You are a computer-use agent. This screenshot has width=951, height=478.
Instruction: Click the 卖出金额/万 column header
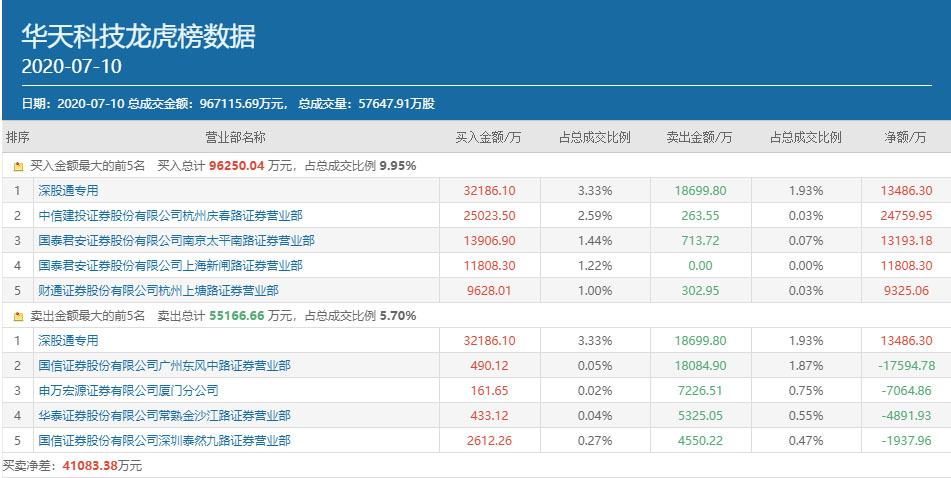tap(699, 137)
